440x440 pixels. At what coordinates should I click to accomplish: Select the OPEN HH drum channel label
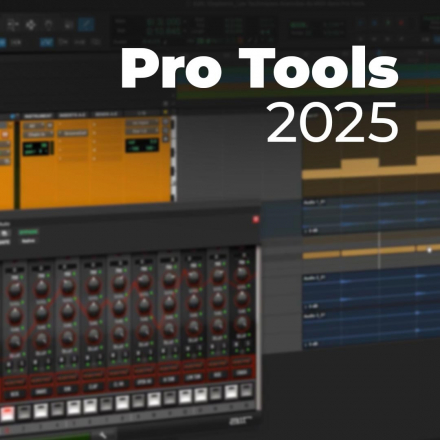pos(144,382)
